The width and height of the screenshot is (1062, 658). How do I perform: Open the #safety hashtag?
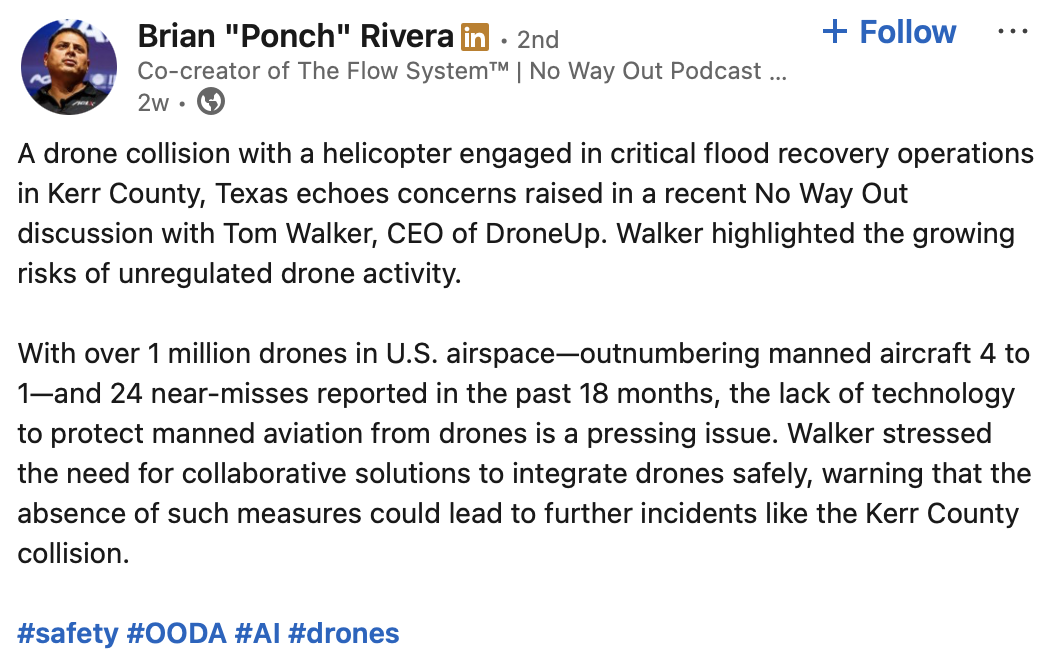(68, 634)
